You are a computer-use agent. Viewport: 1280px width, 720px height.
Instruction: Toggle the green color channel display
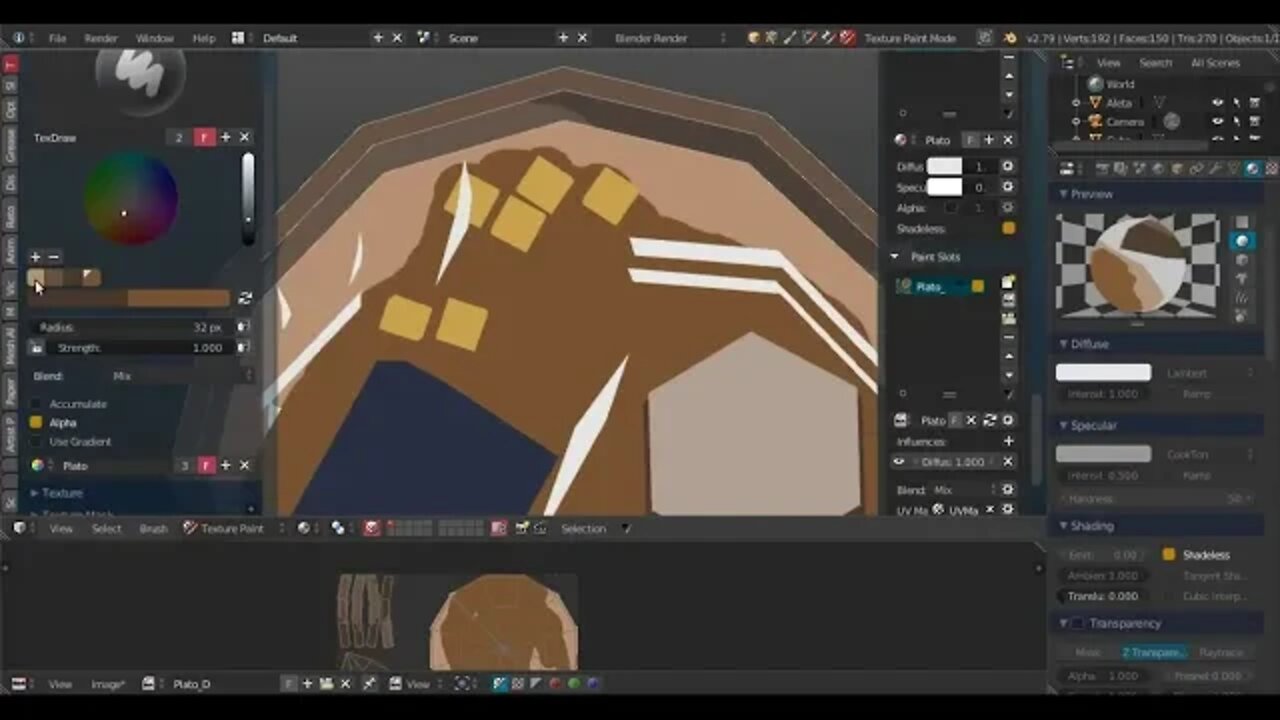[574, 684]
